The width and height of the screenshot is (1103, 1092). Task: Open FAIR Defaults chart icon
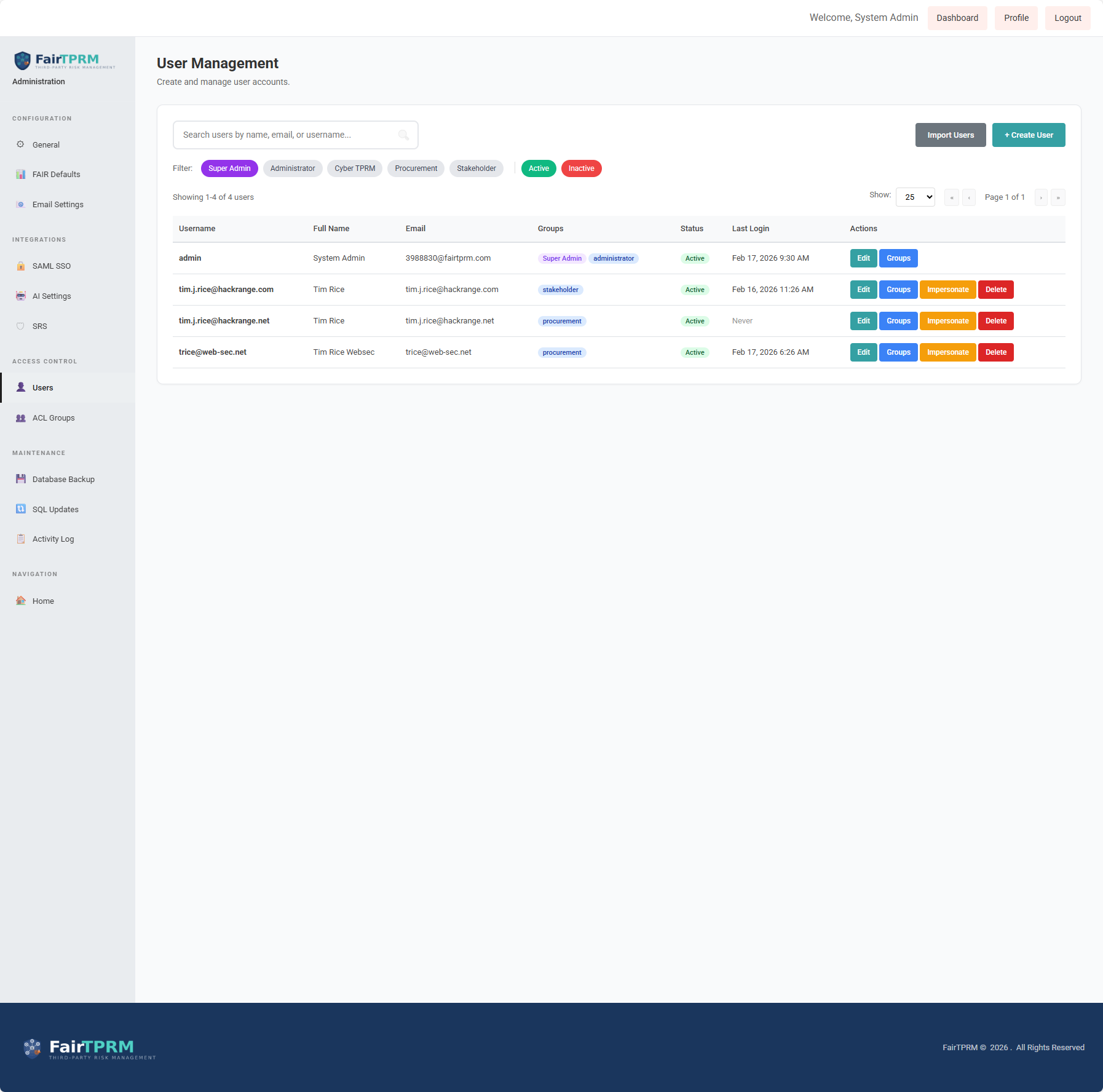point(20,175)
